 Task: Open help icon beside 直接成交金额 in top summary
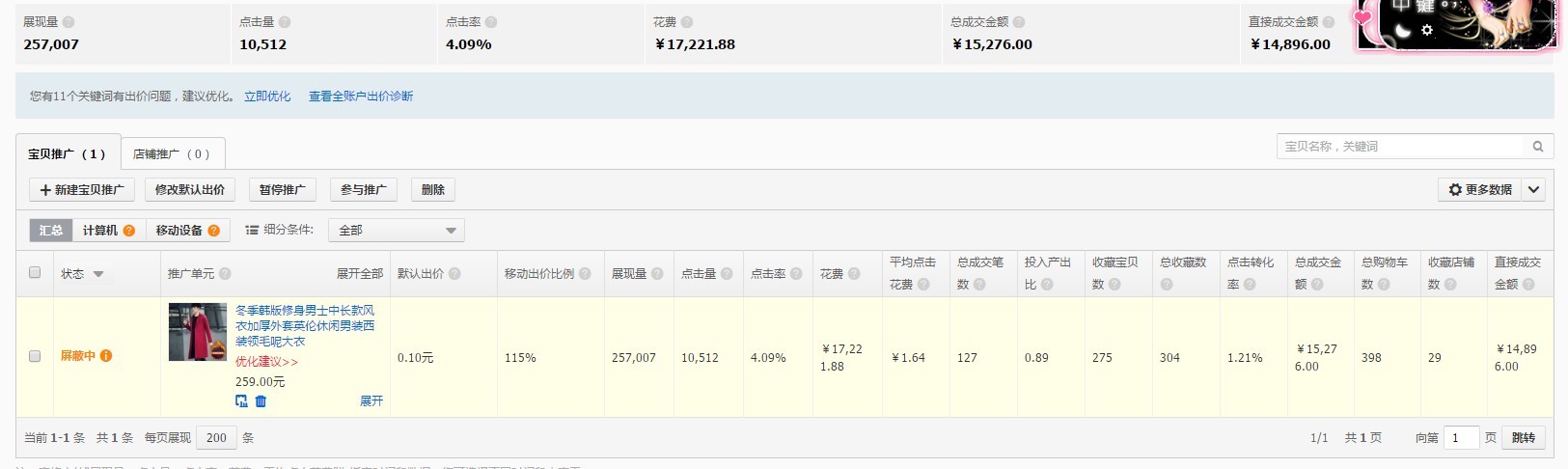(1329, 22)
